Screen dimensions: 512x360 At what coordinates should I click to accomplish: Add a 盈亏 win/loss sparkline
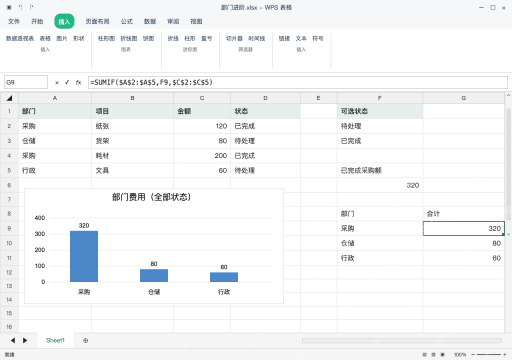coord(206,39)
